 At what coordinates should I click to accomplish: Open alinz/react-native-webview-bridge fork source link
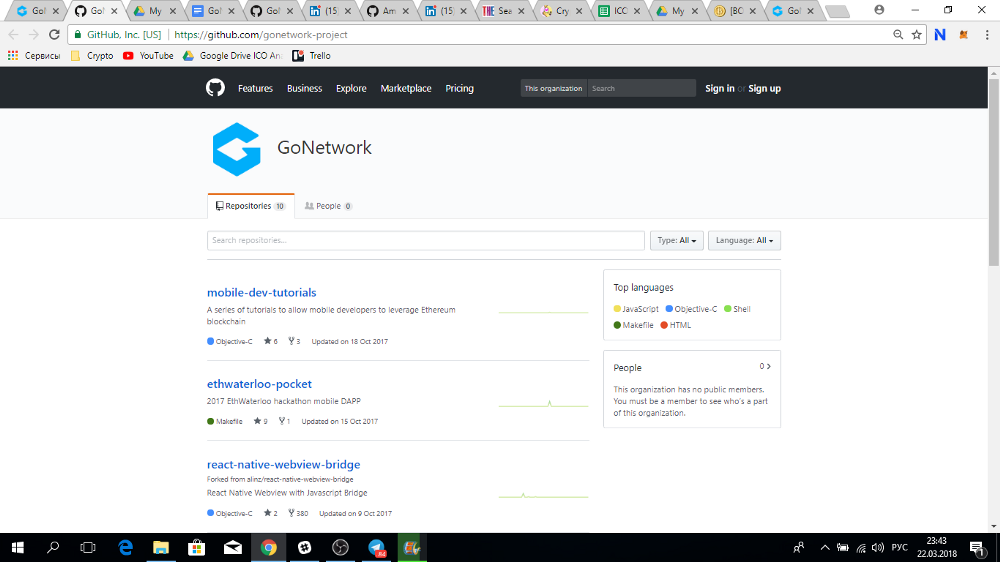300,479
